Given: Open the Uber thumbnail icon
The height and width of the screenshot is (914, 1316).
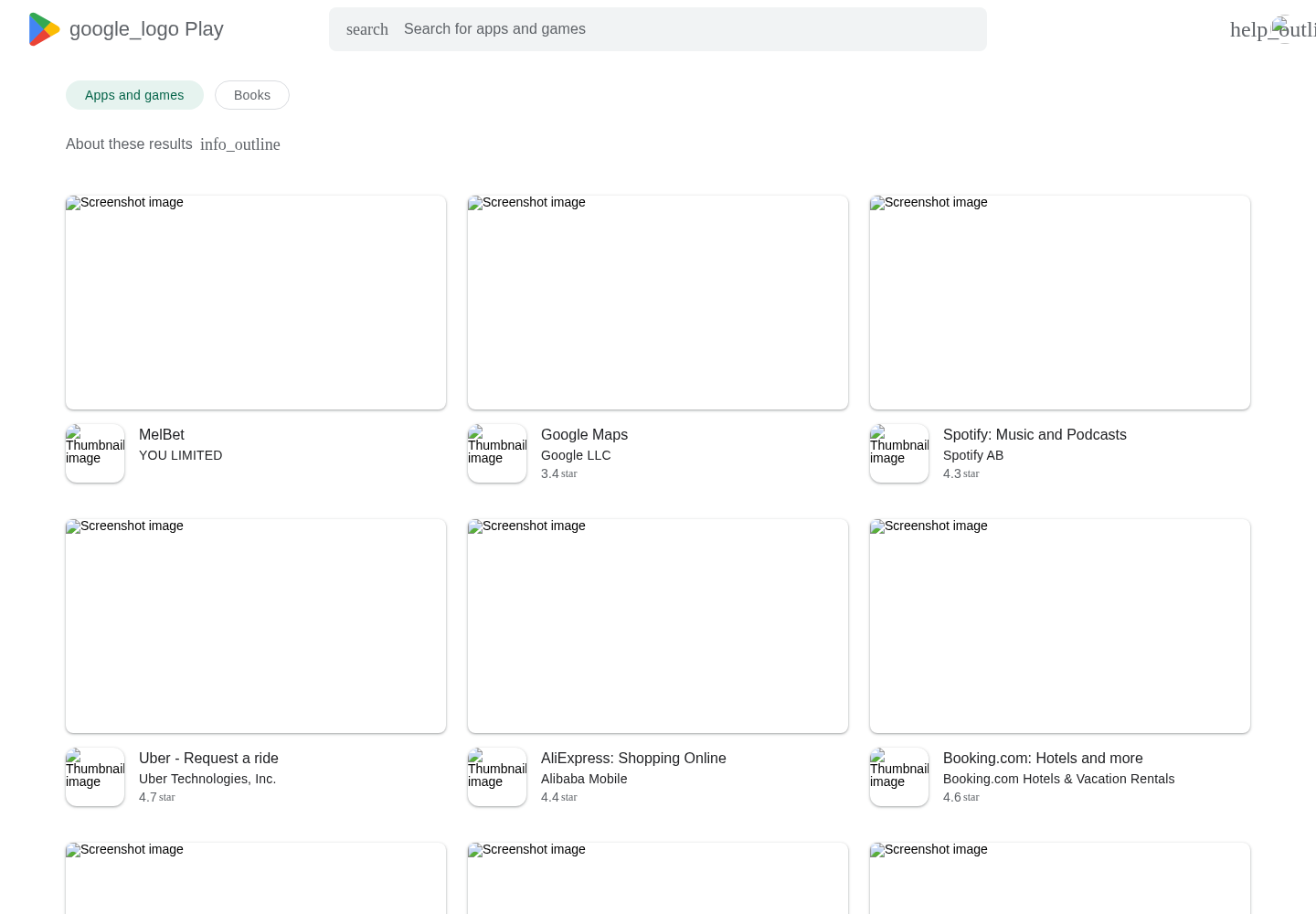Looking at the screenshot, I should click(x=95, y=777).
